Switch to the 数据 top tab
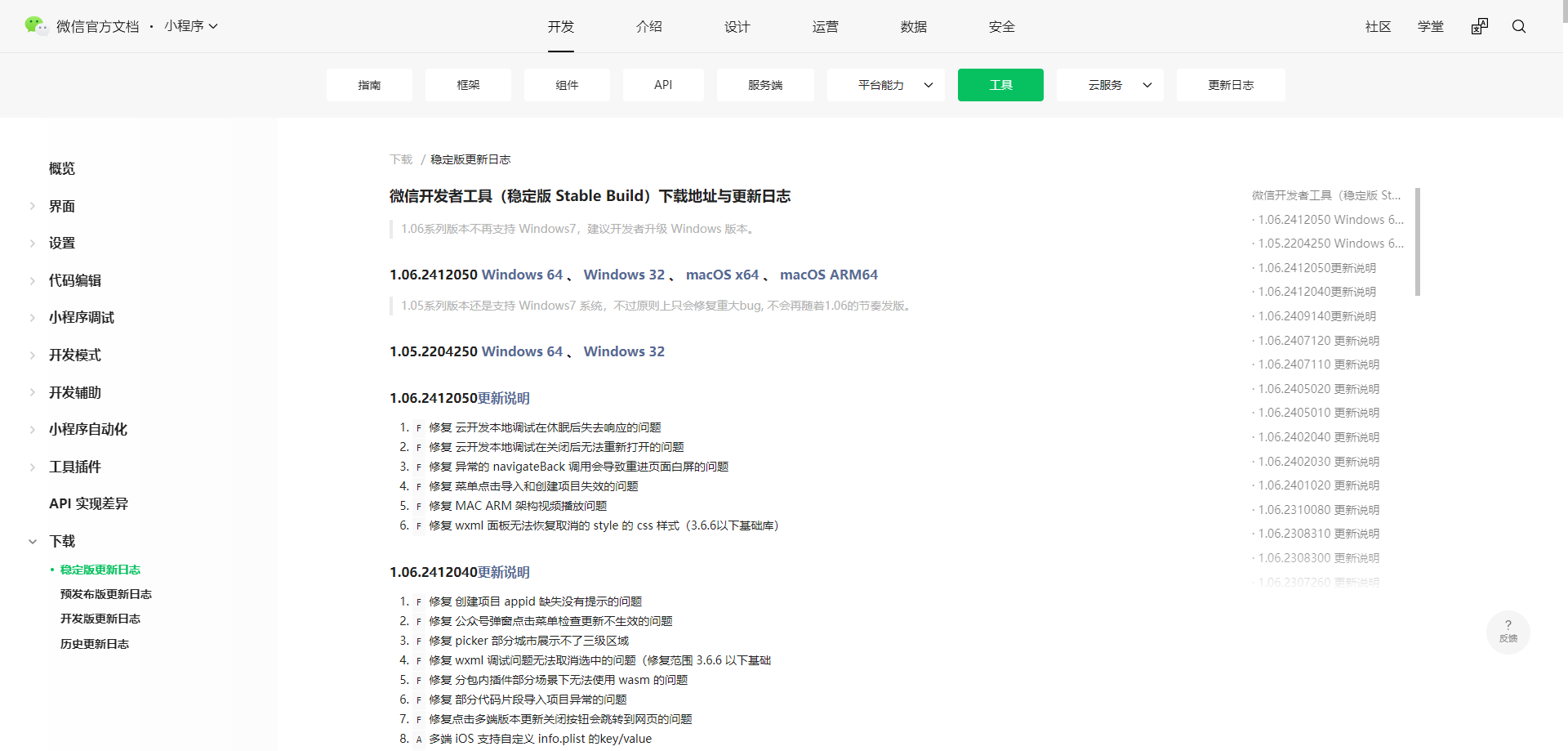The height and width of the screenshot is (751, 1568). [x=914, y=26]
